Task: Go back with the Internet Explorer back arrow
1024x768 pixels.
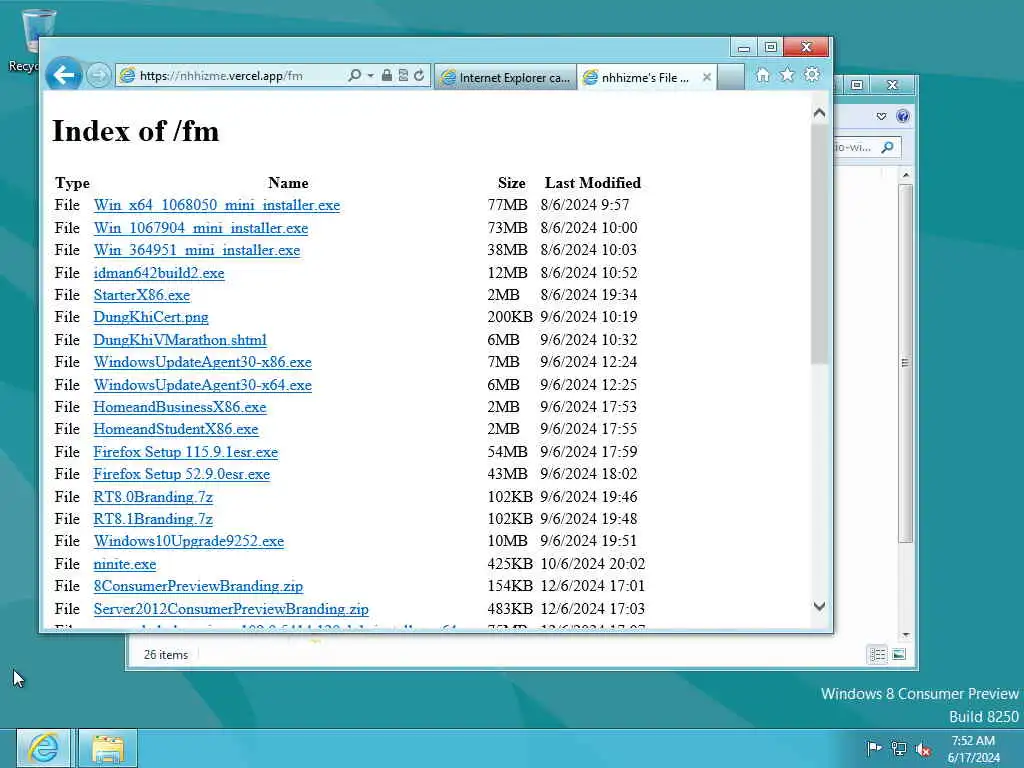Action: pyautogui.click(x=63, y=75)
